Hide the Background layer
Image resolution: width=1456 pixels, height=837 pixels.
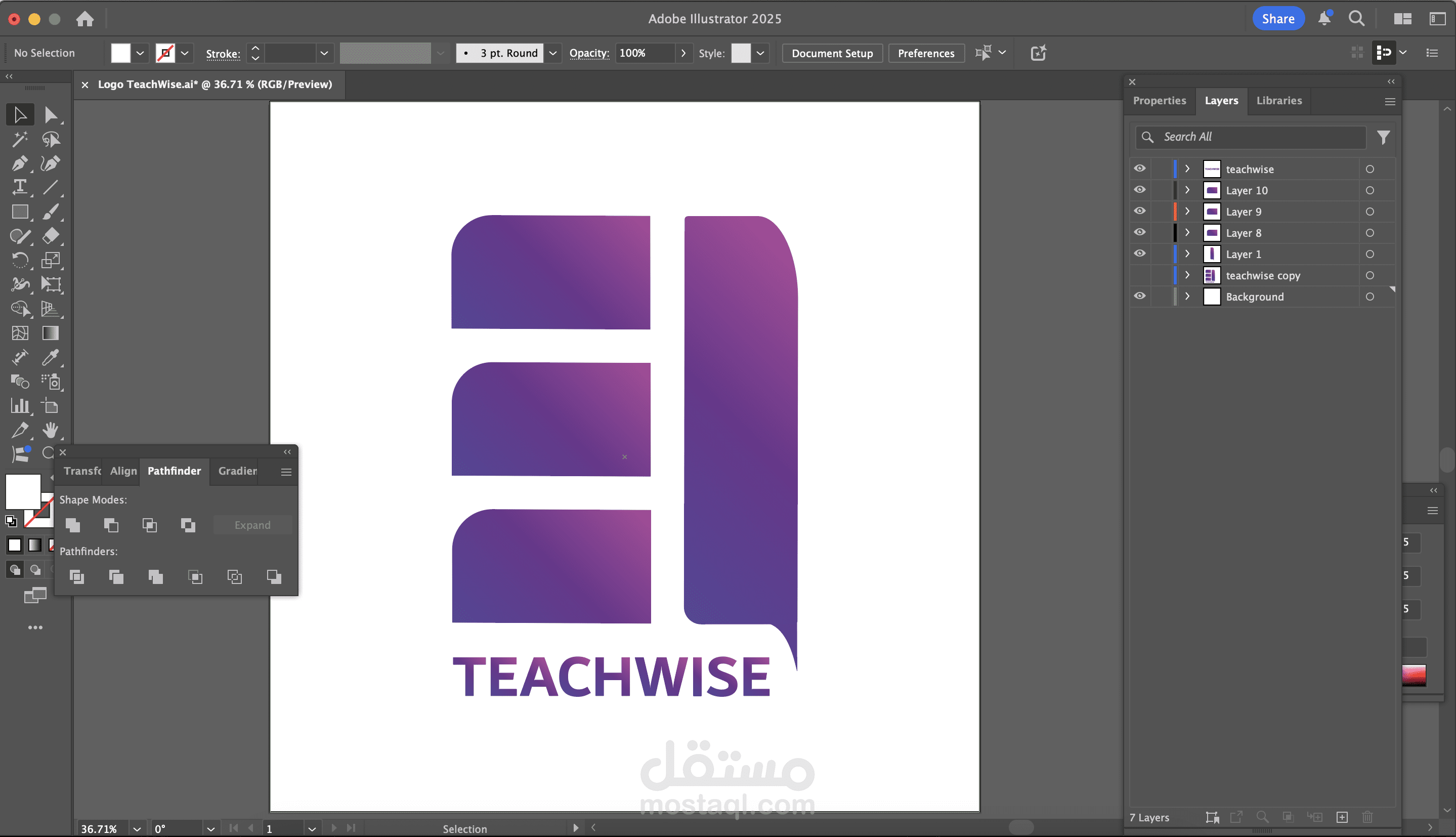[x=1140, y=296]
